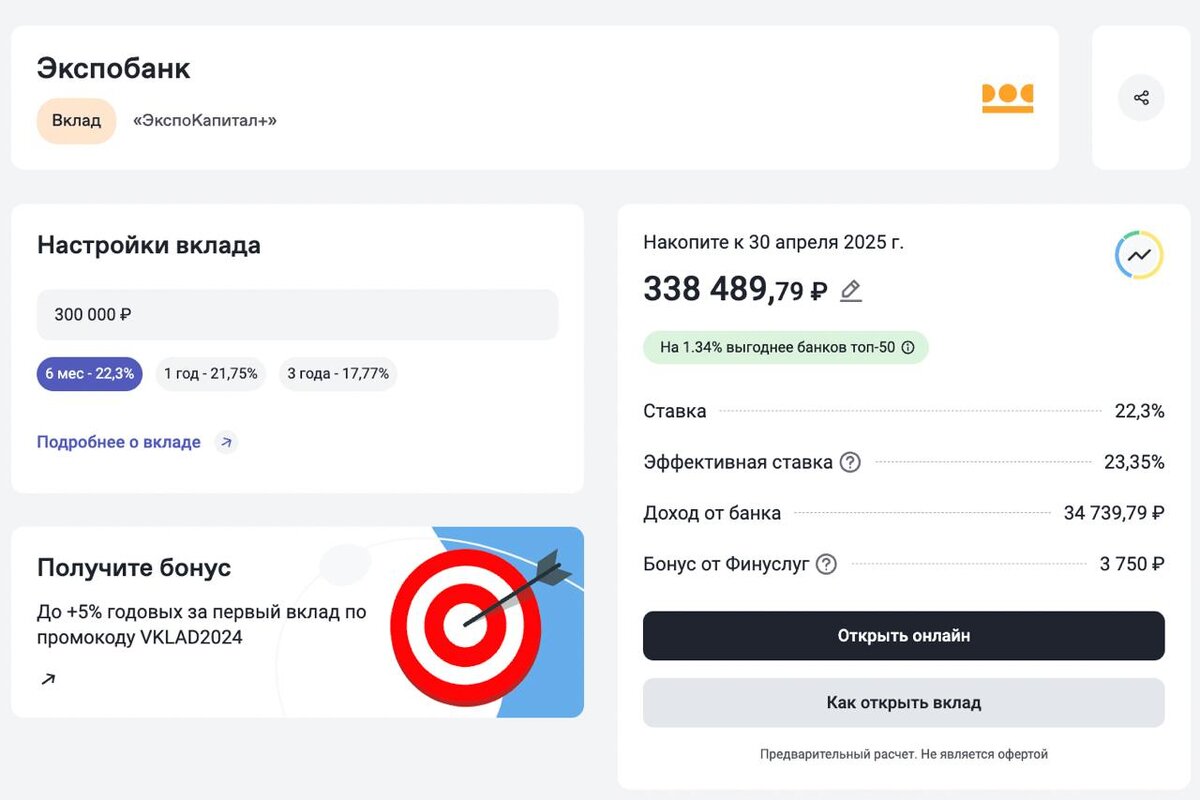Click the Вклад tag under Экспобанк

pyautogui.click(x=76, y=120)
